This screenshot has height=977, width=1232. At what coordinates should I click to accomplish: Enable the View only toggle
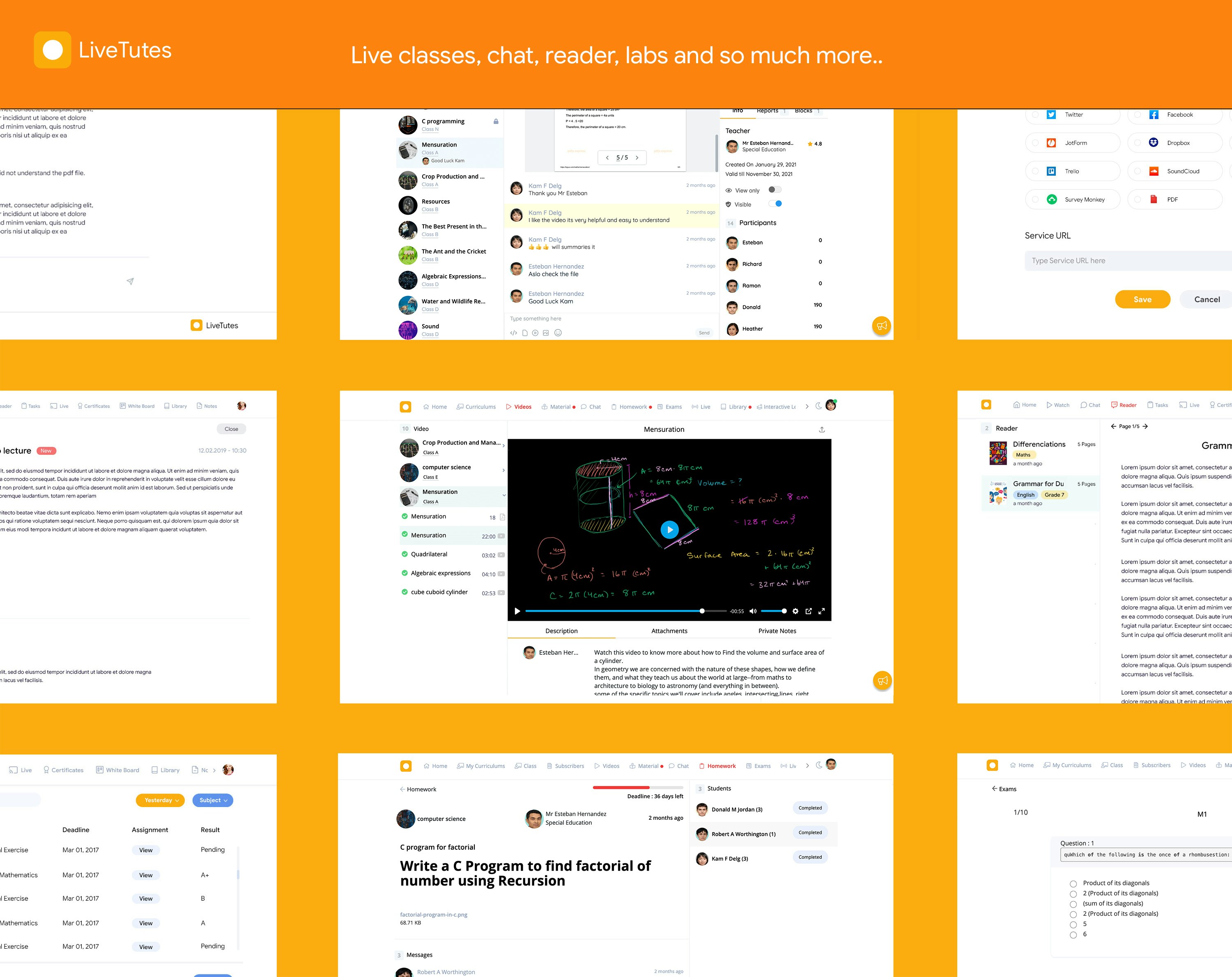click(x=775, y=190)
